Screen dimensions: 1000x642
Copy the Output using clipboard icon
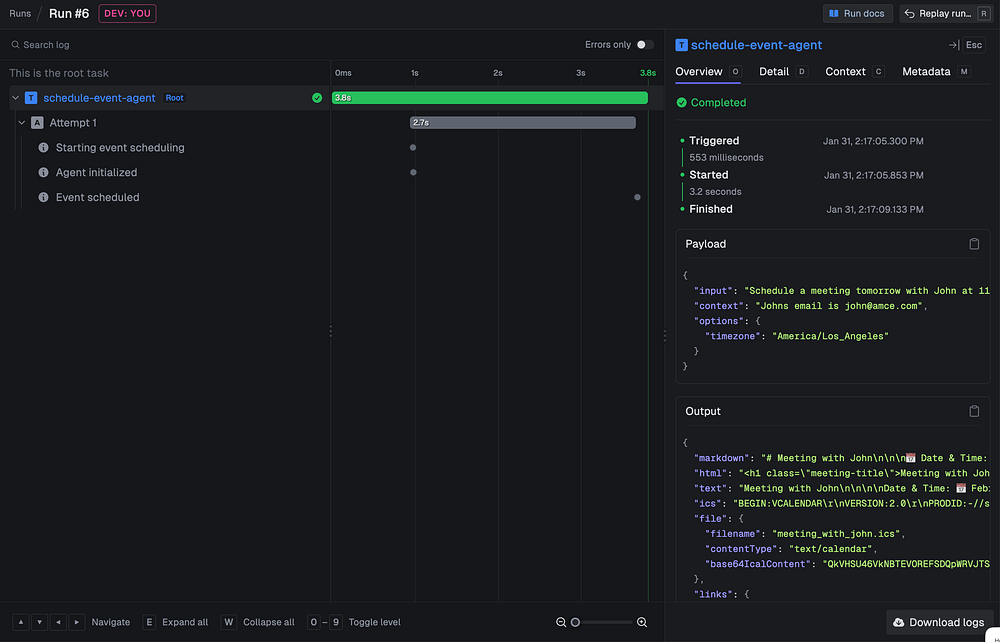coord(974,411)
